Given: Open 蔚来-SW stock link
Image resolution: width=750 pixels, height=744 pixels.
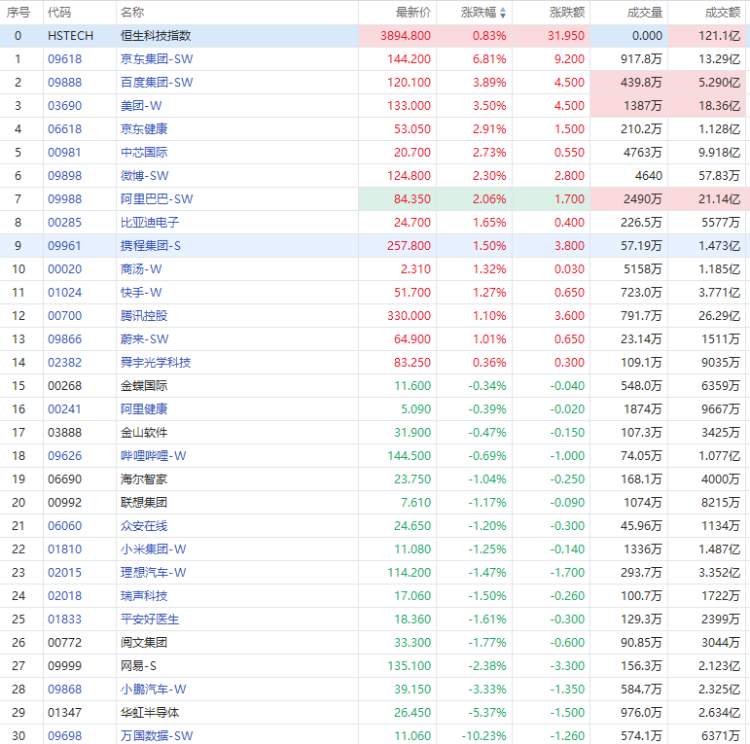Looking at the screenshot, I should click(x=144, y=339).
